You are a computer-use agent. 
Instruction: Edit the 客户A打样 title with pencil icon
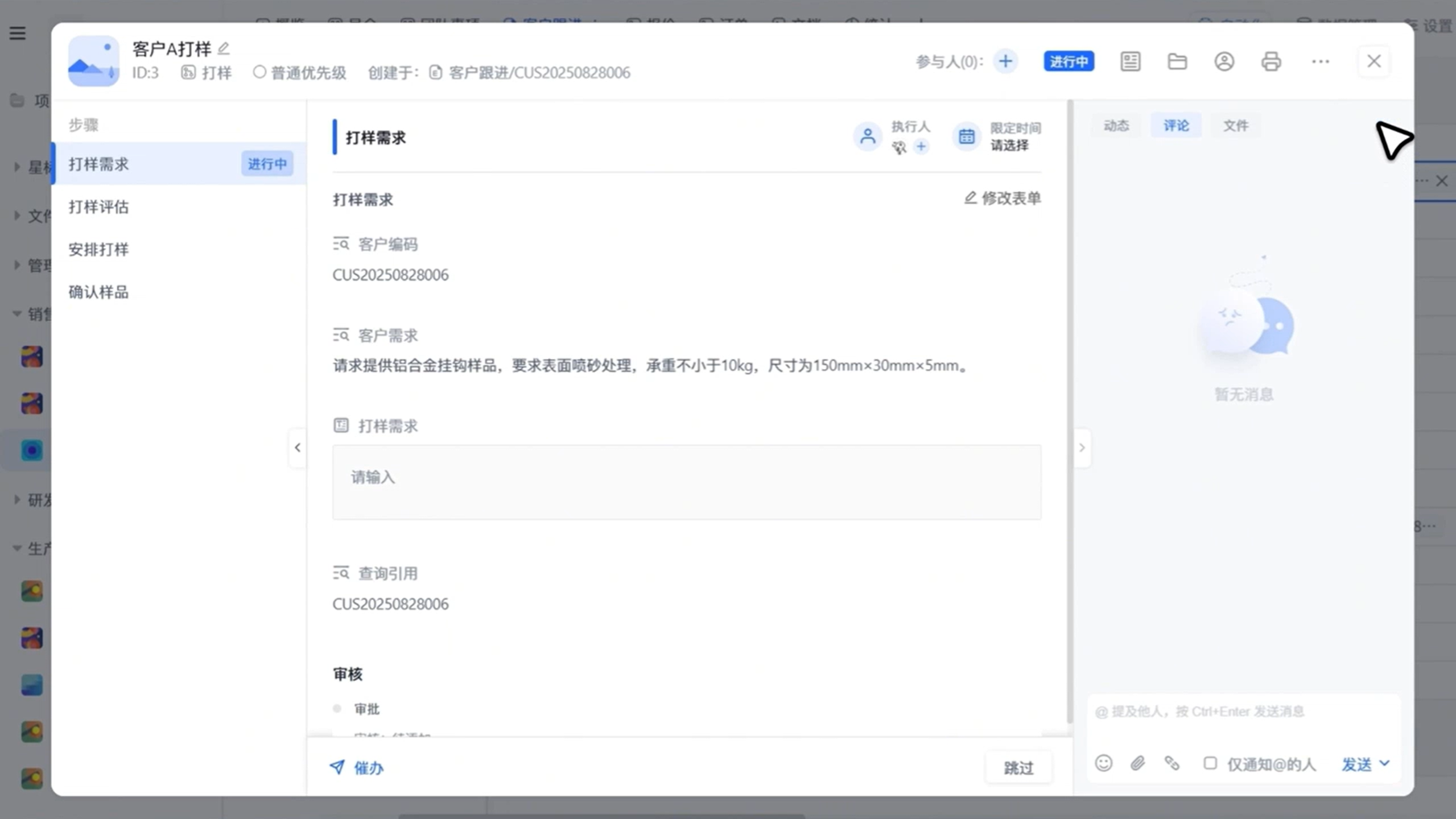[x=224, y=49]
